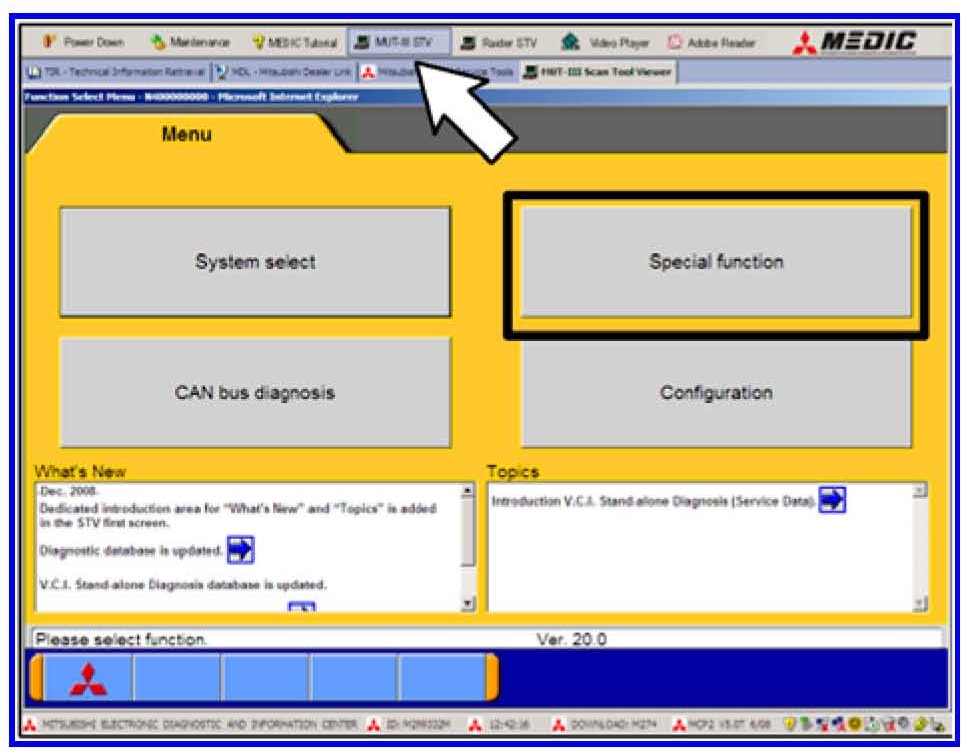Click the Mitsubishi logo home button
Screen dimensions: 961x751
pyautogui.click(x=89, y=678)
